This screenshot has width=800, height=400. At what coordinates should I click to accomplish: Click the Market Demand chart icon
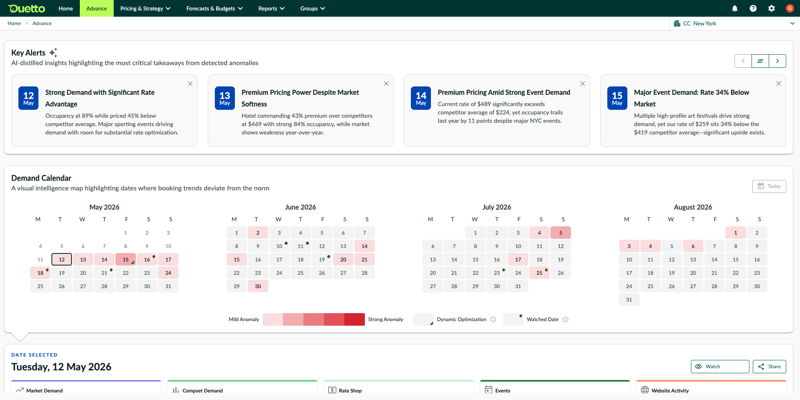[20, 390]
